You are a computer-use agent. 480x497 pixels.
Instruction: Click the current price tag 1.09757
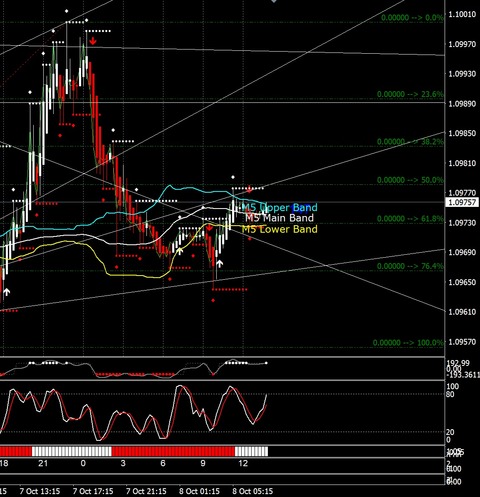coord(462,202)
